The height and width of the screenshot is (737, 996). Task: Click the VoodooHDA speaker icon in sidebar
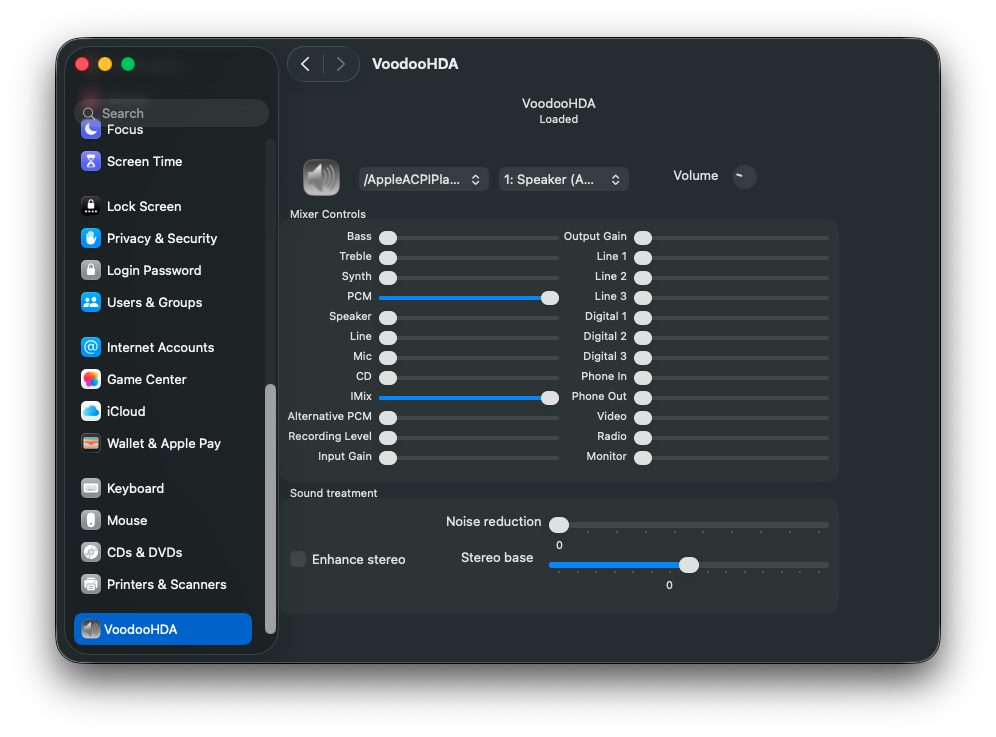91,629
